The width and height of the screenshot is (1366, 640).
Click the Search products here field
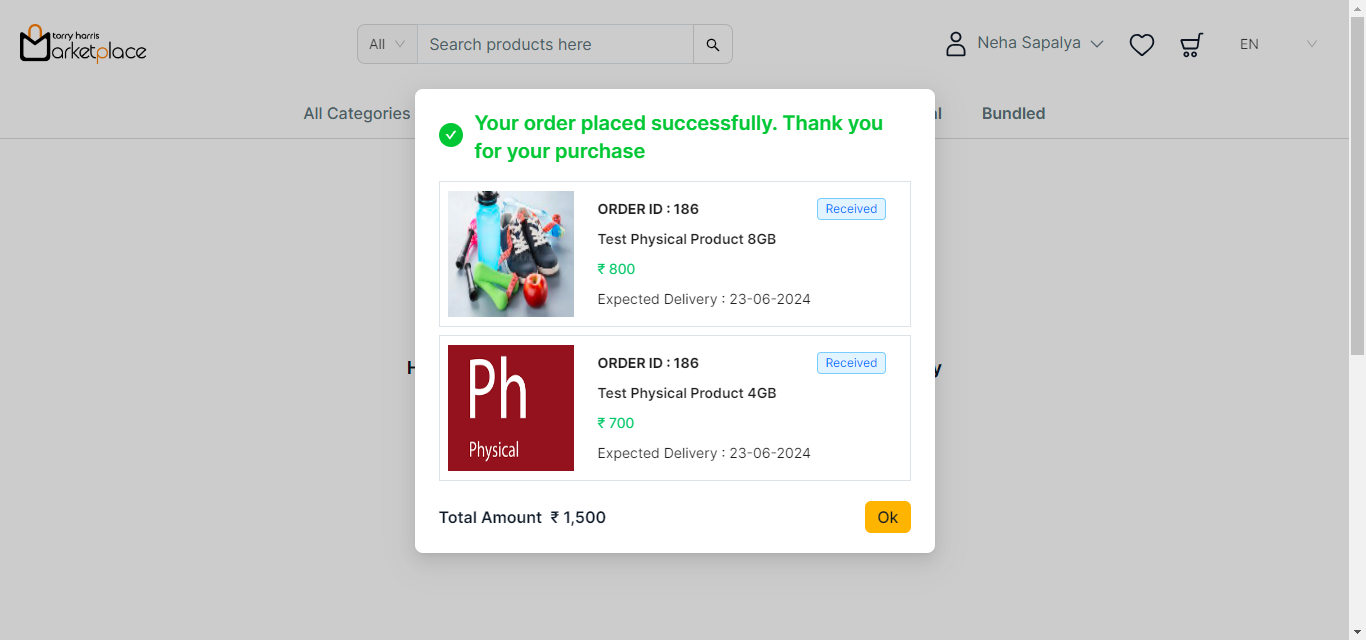click(555, 45)
